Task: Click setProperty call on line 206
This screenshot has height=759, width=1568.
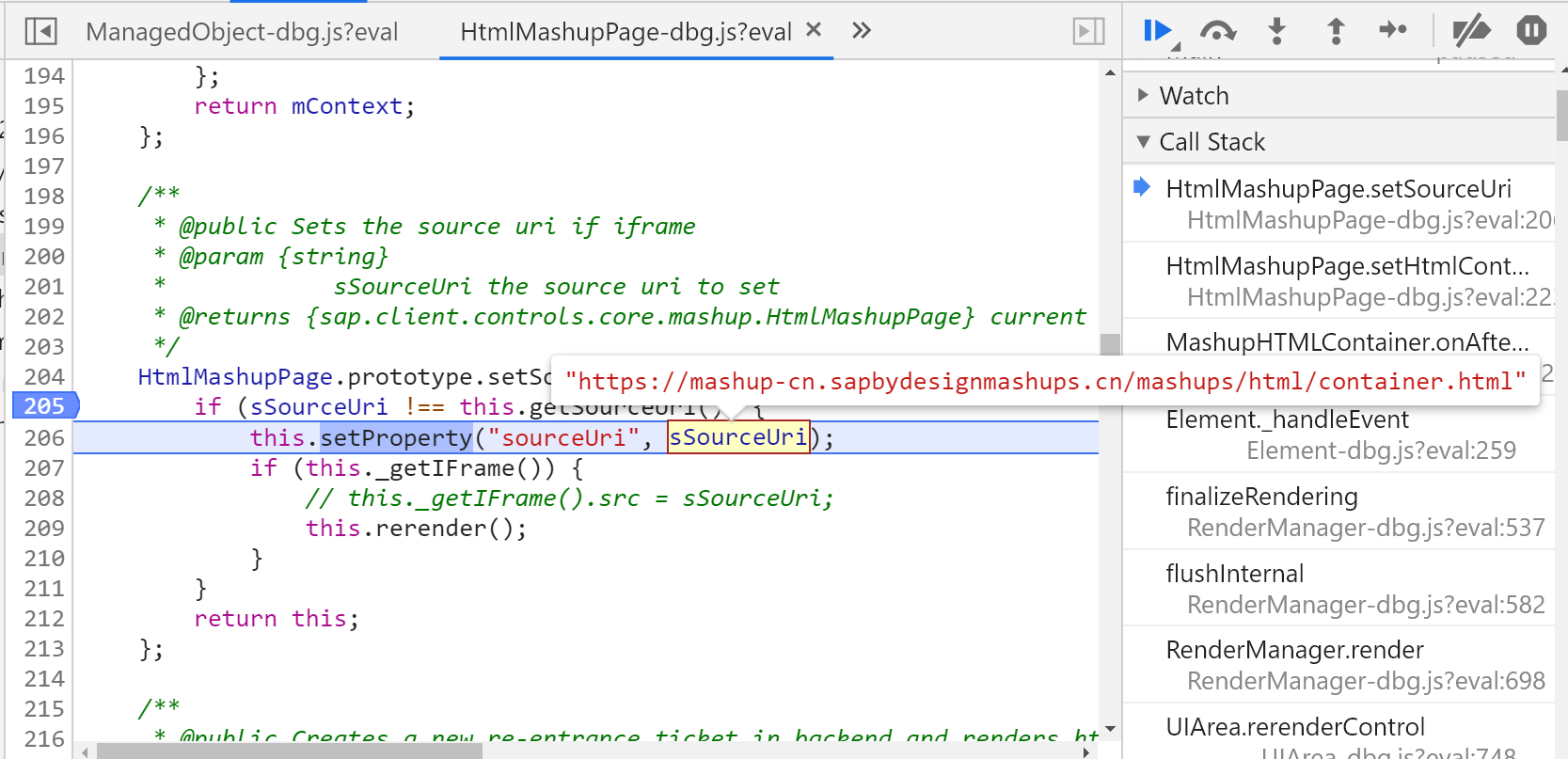Action: pyautogui.click(x=396, y=437)
